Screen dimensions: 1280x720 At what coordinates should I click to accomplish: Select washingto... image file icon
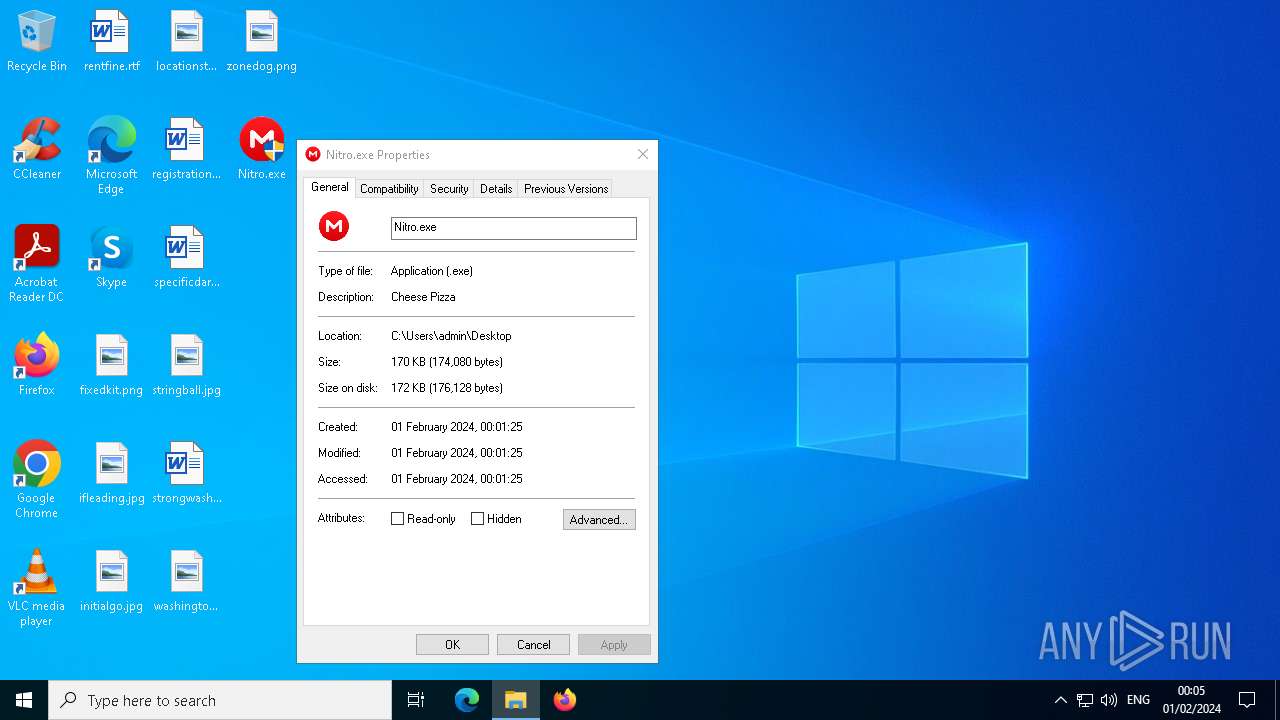[186, 581]
